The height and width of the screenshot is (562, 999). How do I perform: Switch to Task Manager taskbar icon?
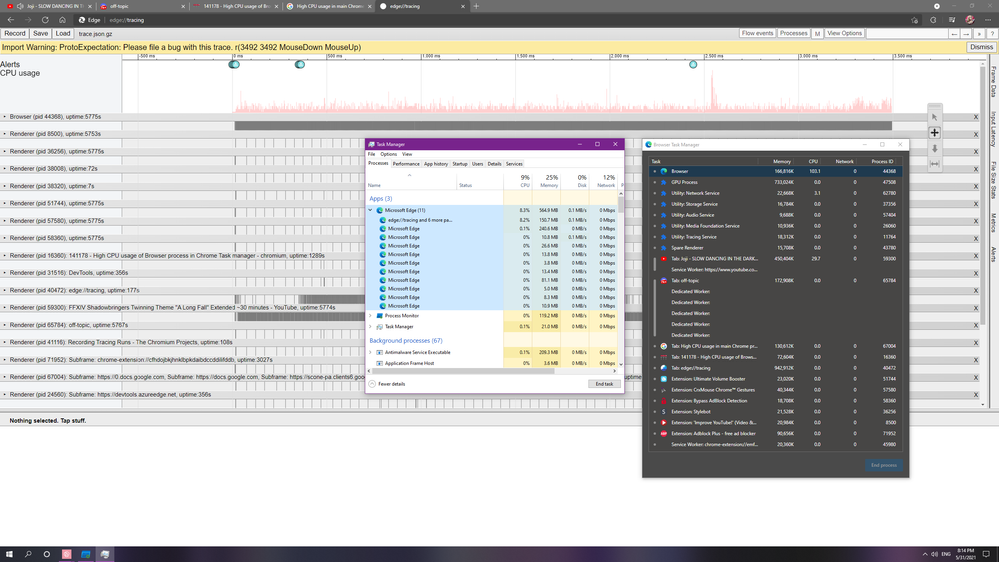(x=105, y=554)
